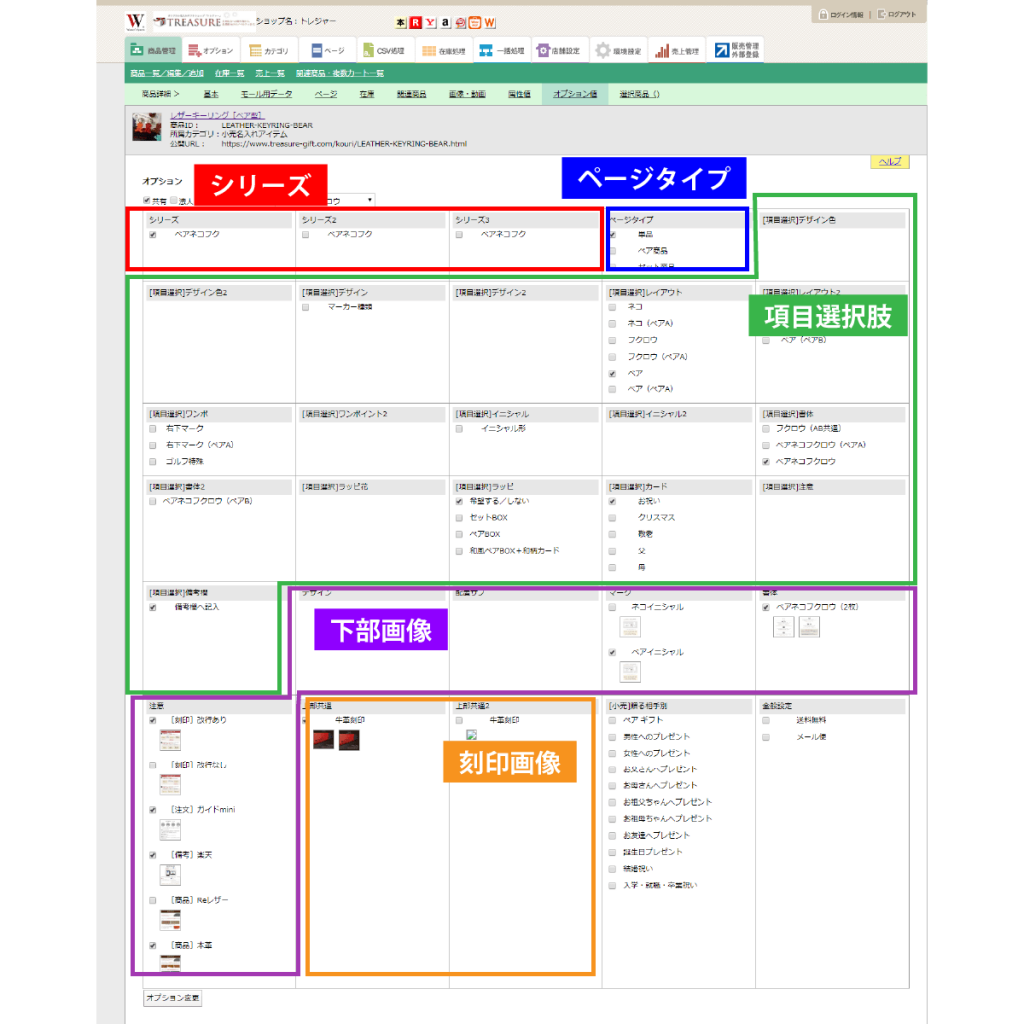Open 店舗設定 store settings icon
Image resolution: width=1024 pixels, height=1024 pixels.
click(542, 51)
